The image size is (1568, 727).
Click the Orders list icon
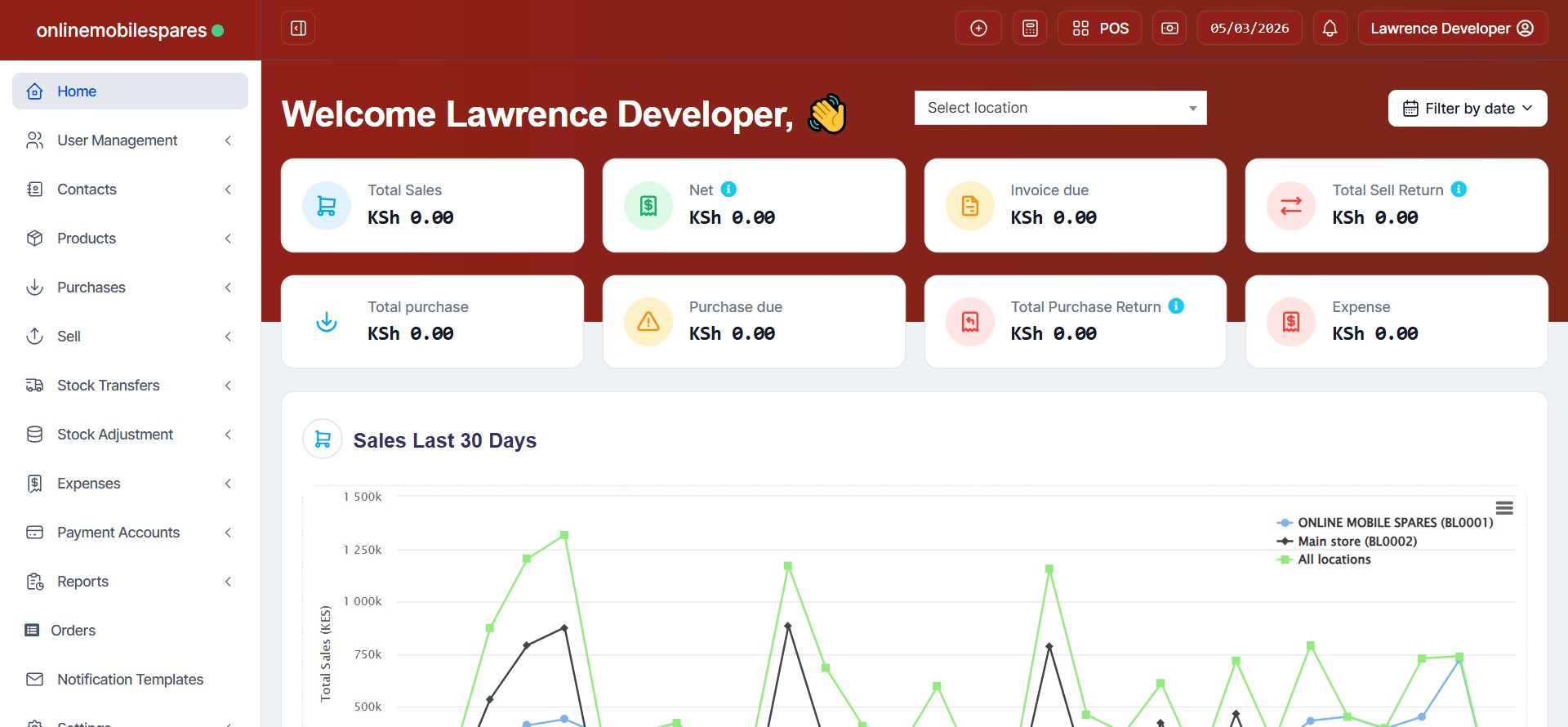[x=32, y=630]
